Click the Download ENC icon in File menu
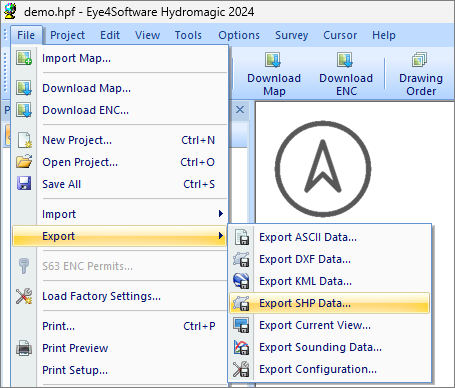Screen dimensions: 455x388 (x=24, y=110)
